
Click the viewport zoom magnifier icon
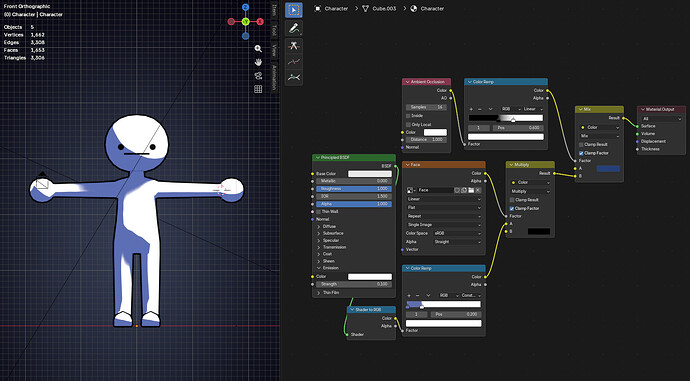(x=258, y=49)
